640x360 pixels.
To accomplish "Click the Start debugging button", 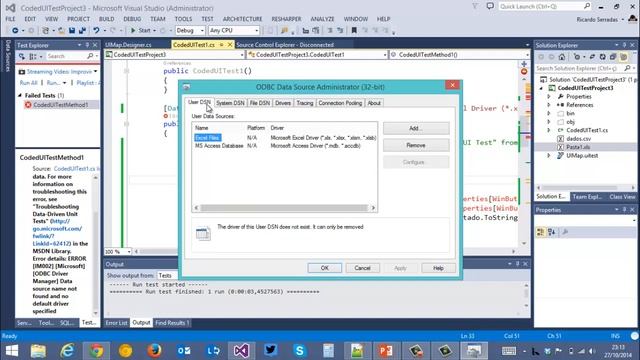I will click(141, 30).
